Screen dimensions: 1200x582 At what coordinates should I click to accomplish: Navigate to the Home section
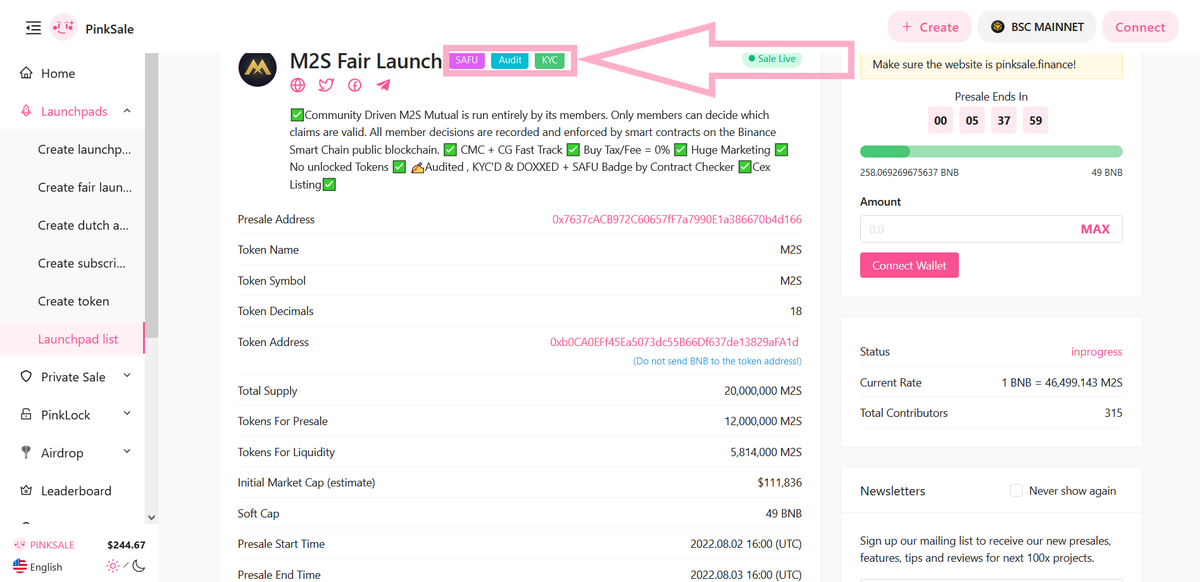click(x=56, y=72)
